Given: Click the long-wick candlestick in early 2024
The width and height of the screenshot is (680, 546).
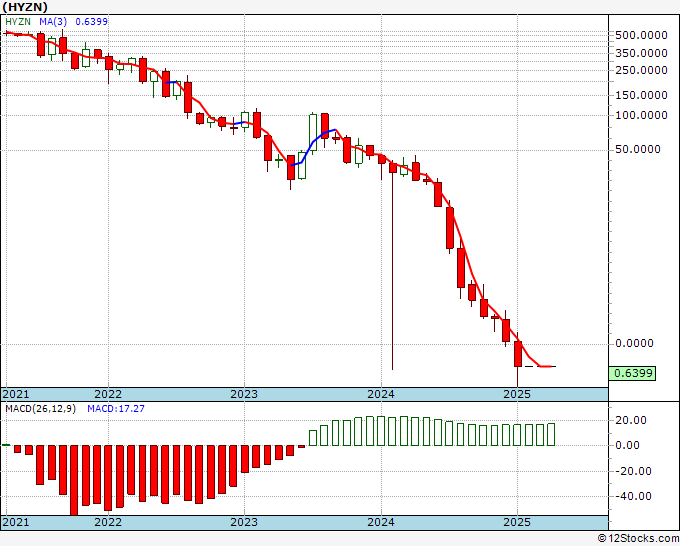Looking at the screenshot, I should 392,265.
